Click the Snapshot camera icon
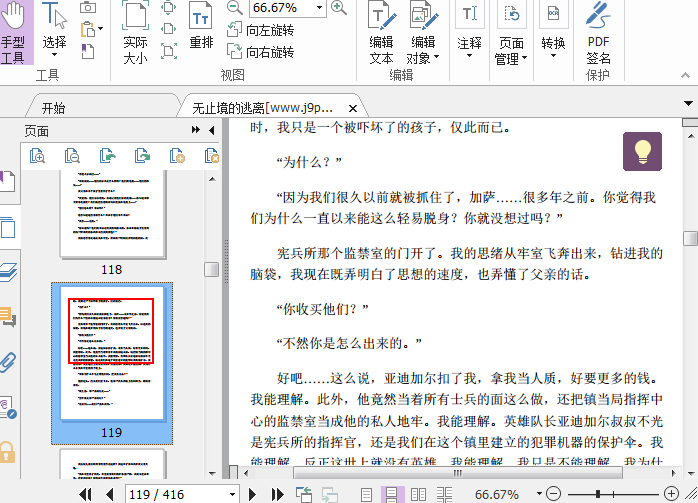Screen dimensions: 698x503 click(88, 7)
